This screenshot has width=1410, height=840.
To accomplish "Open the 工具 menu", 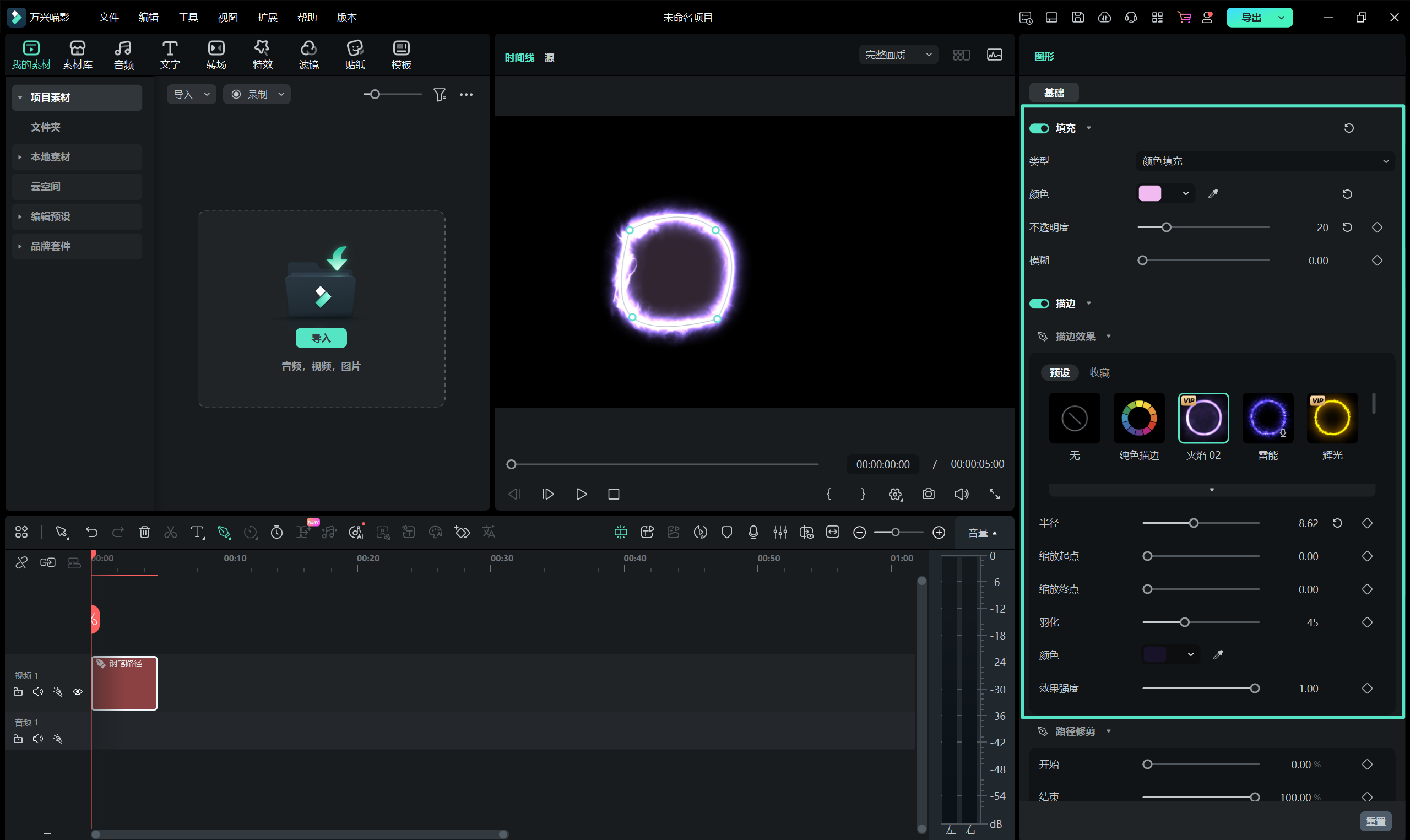I will 188,18.
